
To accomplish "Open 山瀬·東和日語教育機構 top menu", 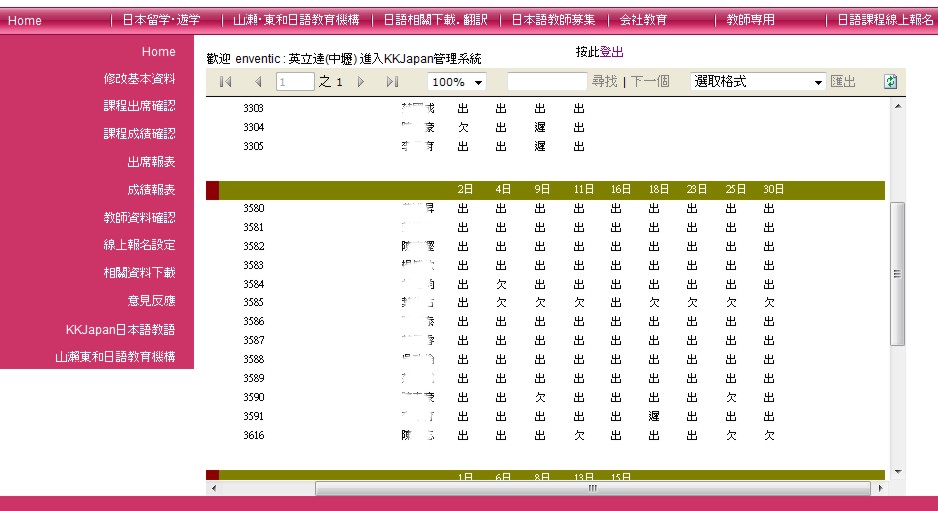I will pyautogui.click(x=296, y=20).
